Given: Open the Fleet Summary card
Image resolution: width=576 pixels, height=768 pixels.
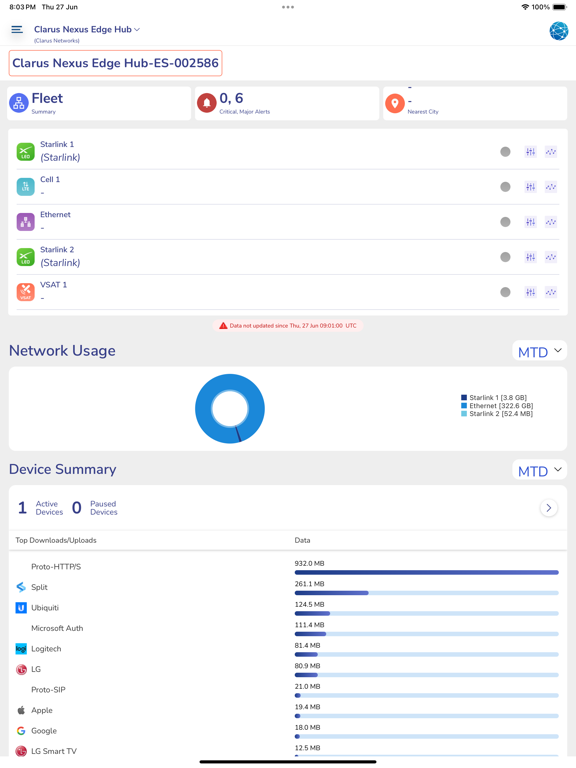Looking at the screenshot, I should tap(99, 103).
